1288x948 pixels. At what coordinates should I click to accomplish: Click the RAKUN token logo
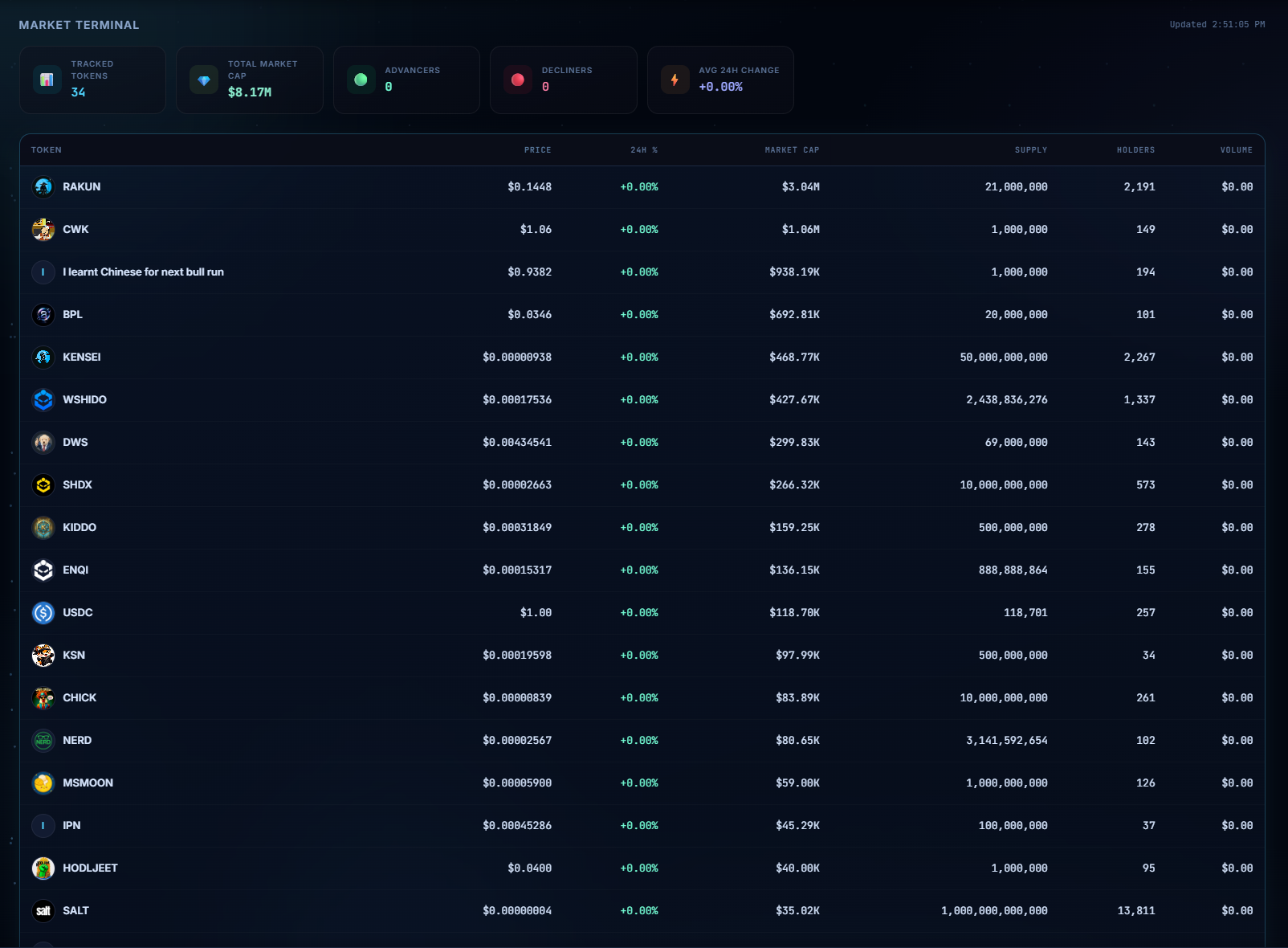click(x=43, y=186)
